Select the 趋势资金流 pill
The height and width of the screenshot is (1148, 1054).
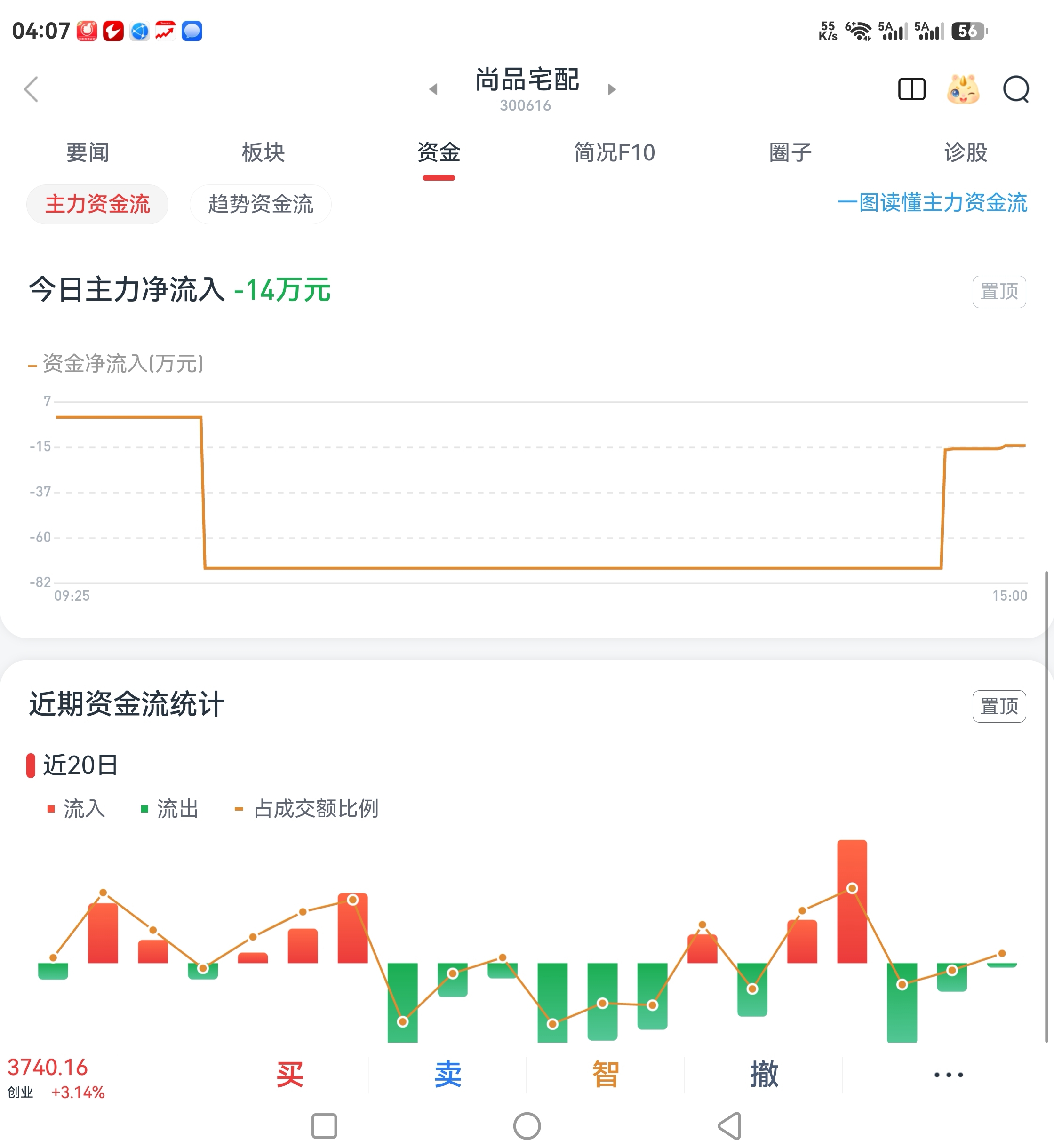click(x=261, y=204)
